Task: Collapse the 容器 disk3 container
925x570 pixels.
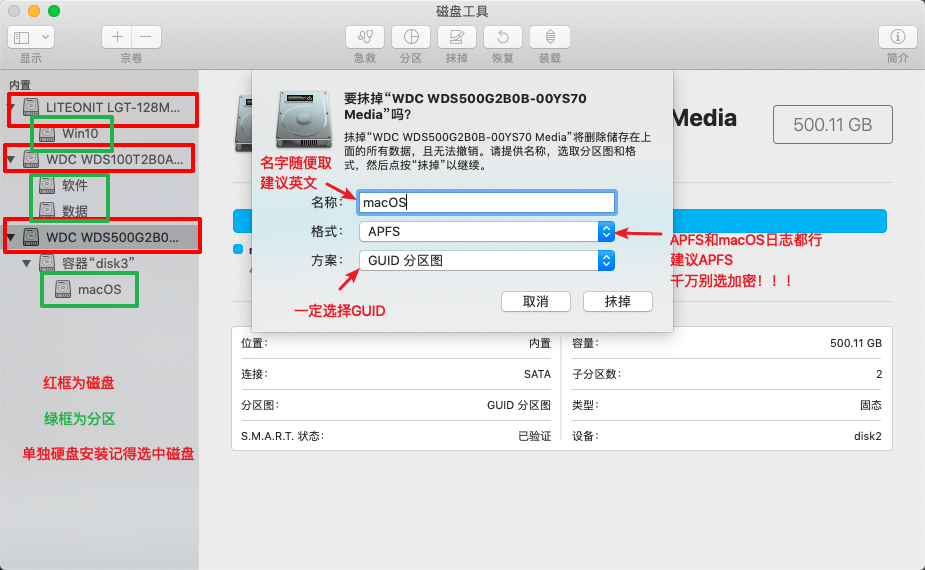Action: click(26, 263)
